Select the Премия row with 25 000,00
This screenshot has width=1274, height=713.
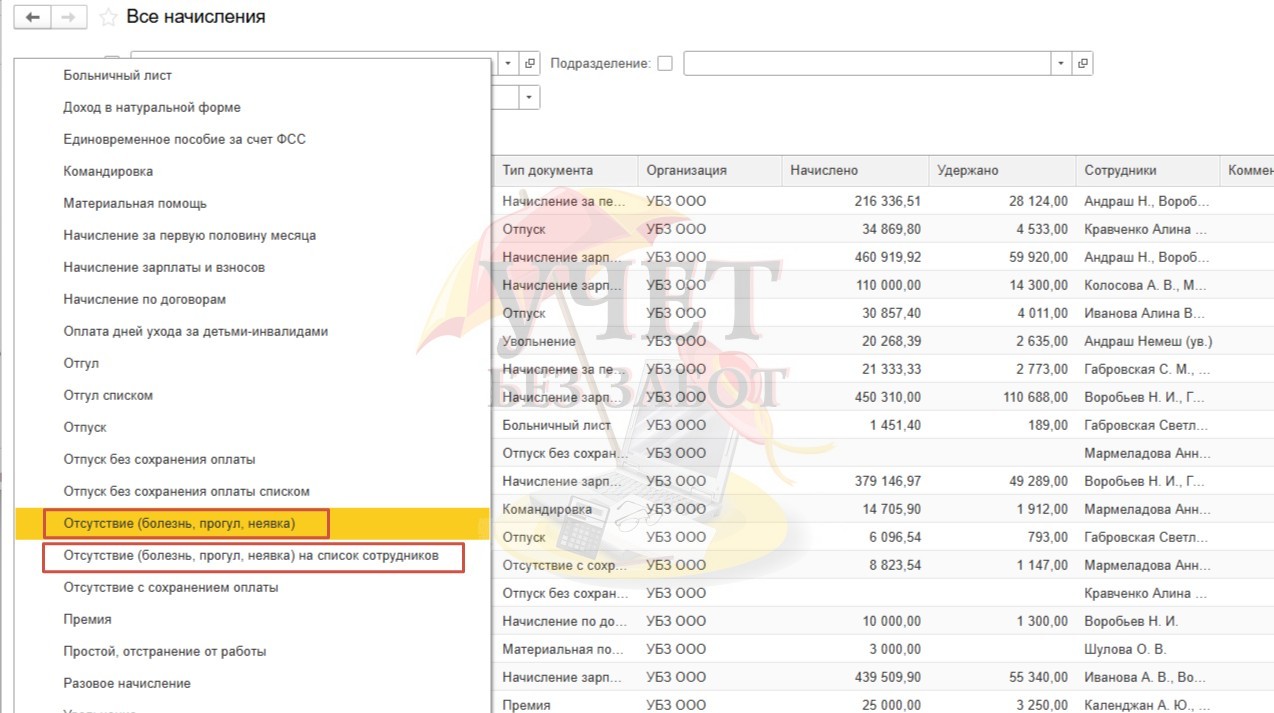884,704
